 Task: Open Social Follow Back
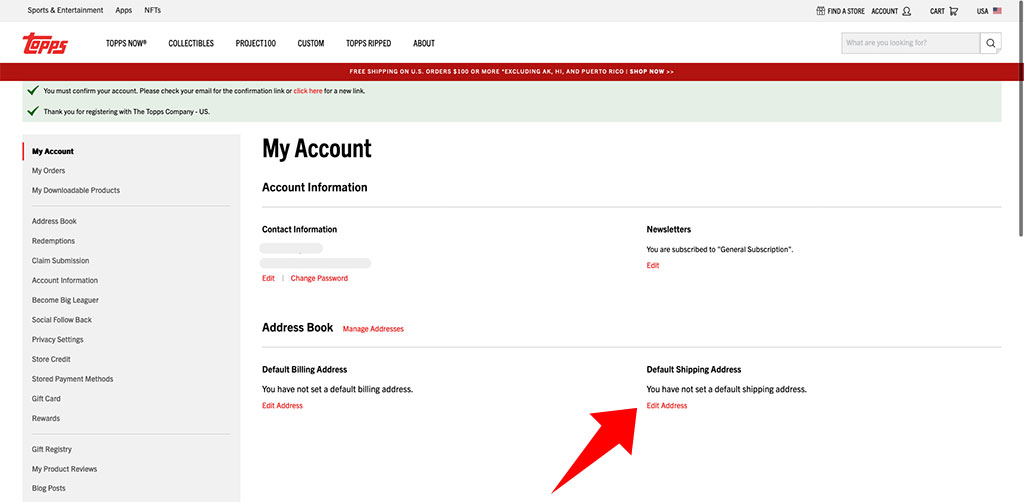62,320
